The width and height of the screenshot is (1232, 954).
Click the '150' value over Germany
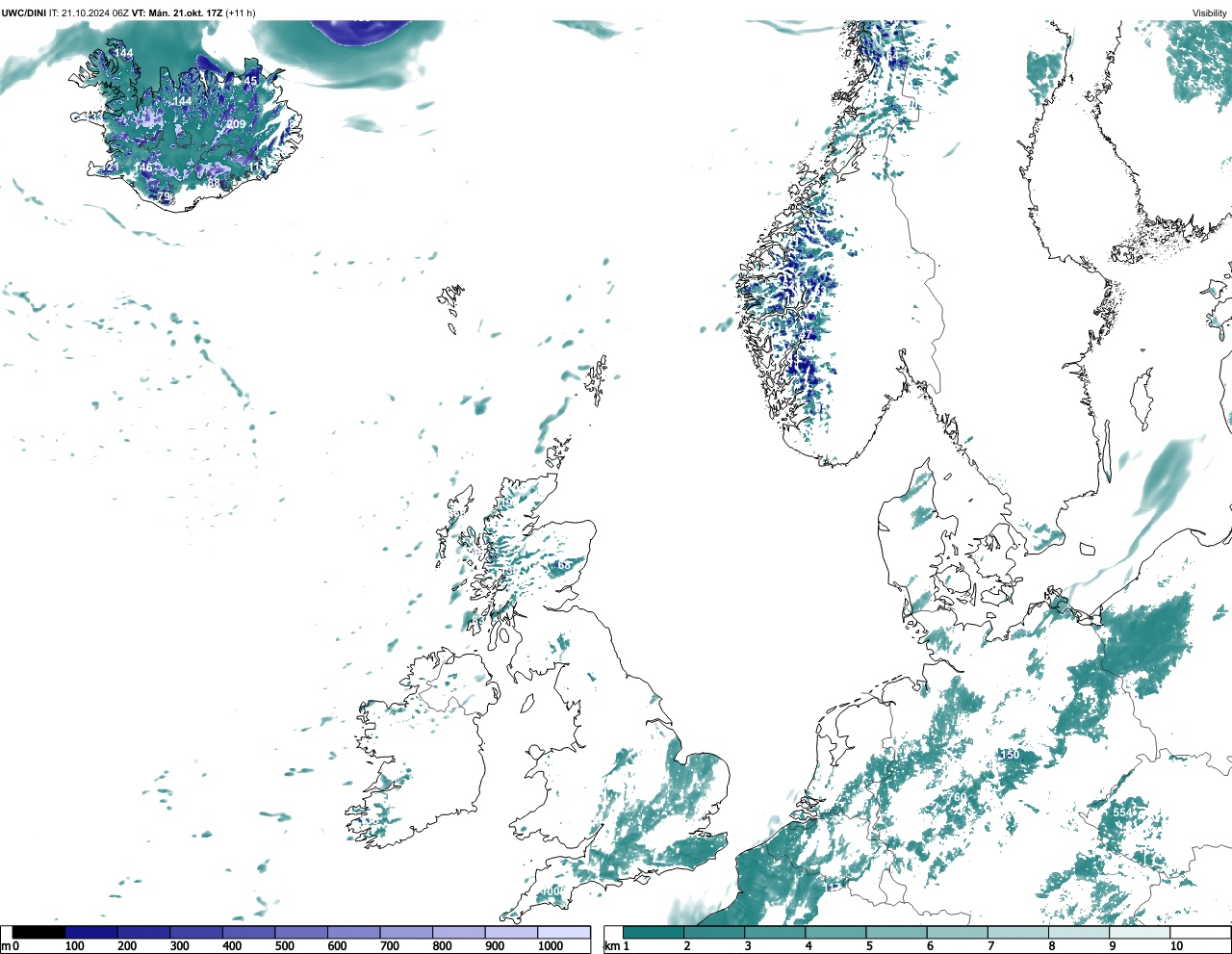[1009, 755]
